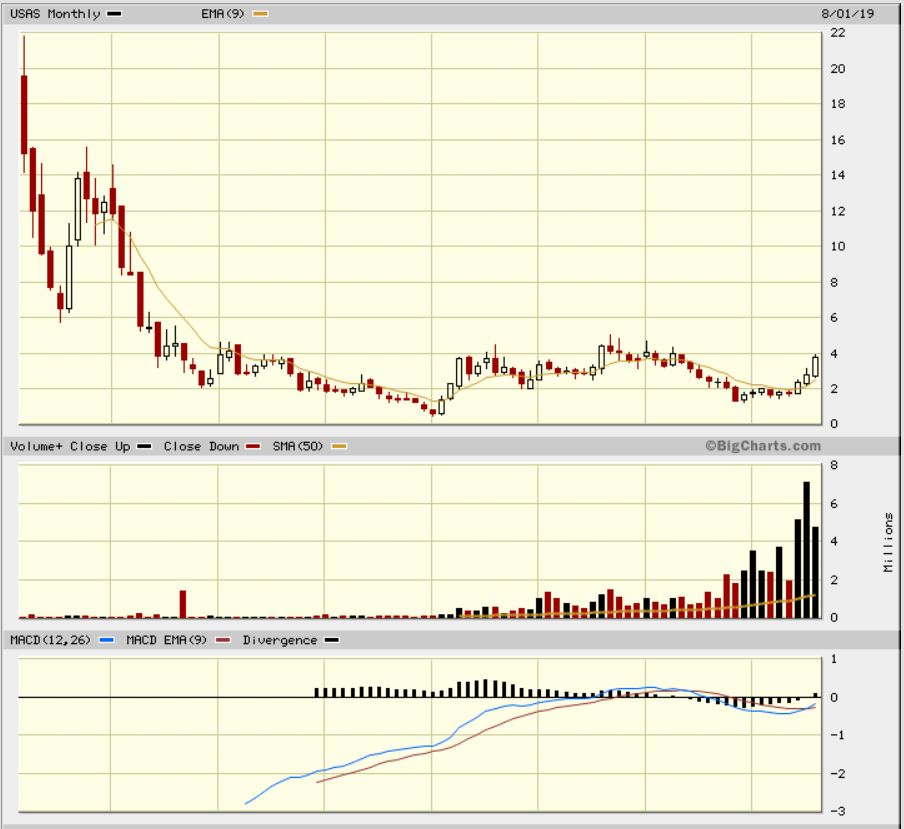Click the BigCharts.com copyright watermark
Image resolution: width=904 pixels, height=829 pixels.
[762, 447]
